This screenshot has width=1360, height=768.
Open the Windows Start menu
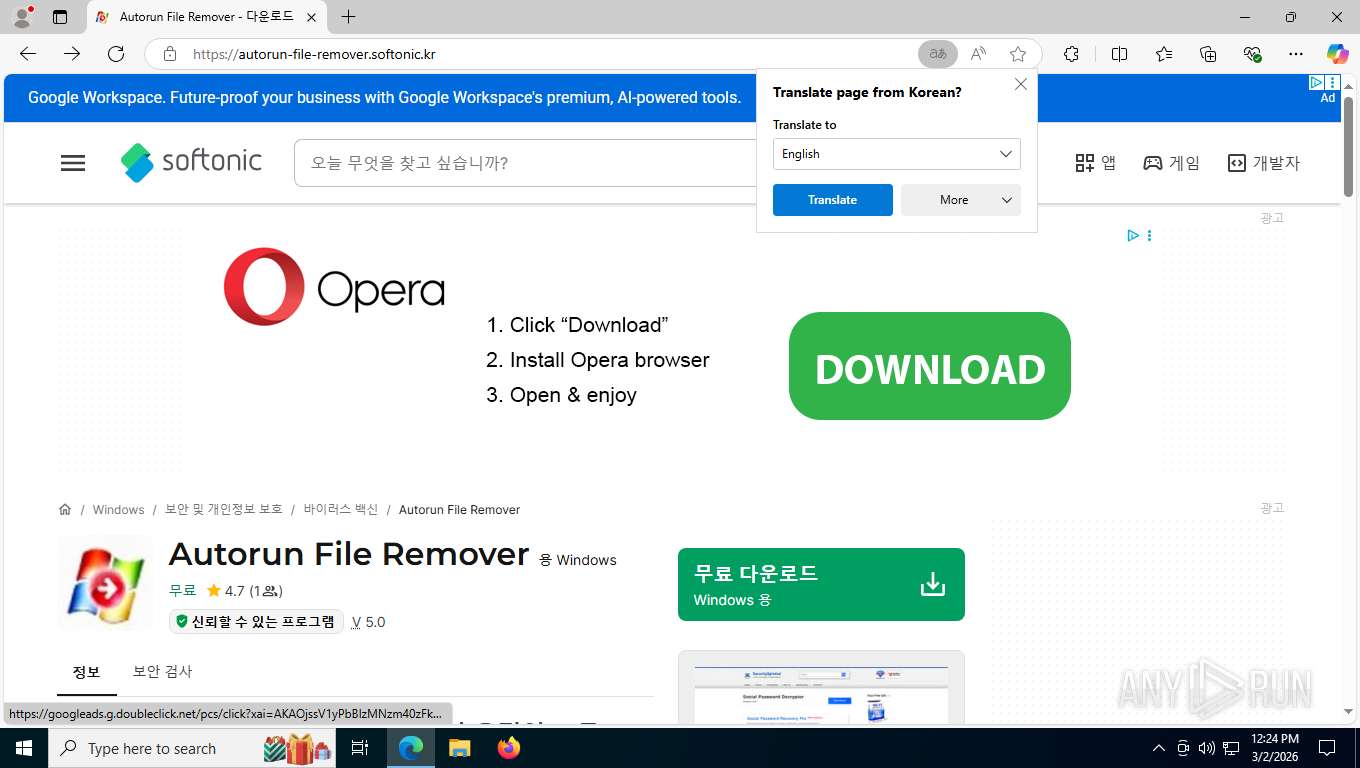(24, 748)
